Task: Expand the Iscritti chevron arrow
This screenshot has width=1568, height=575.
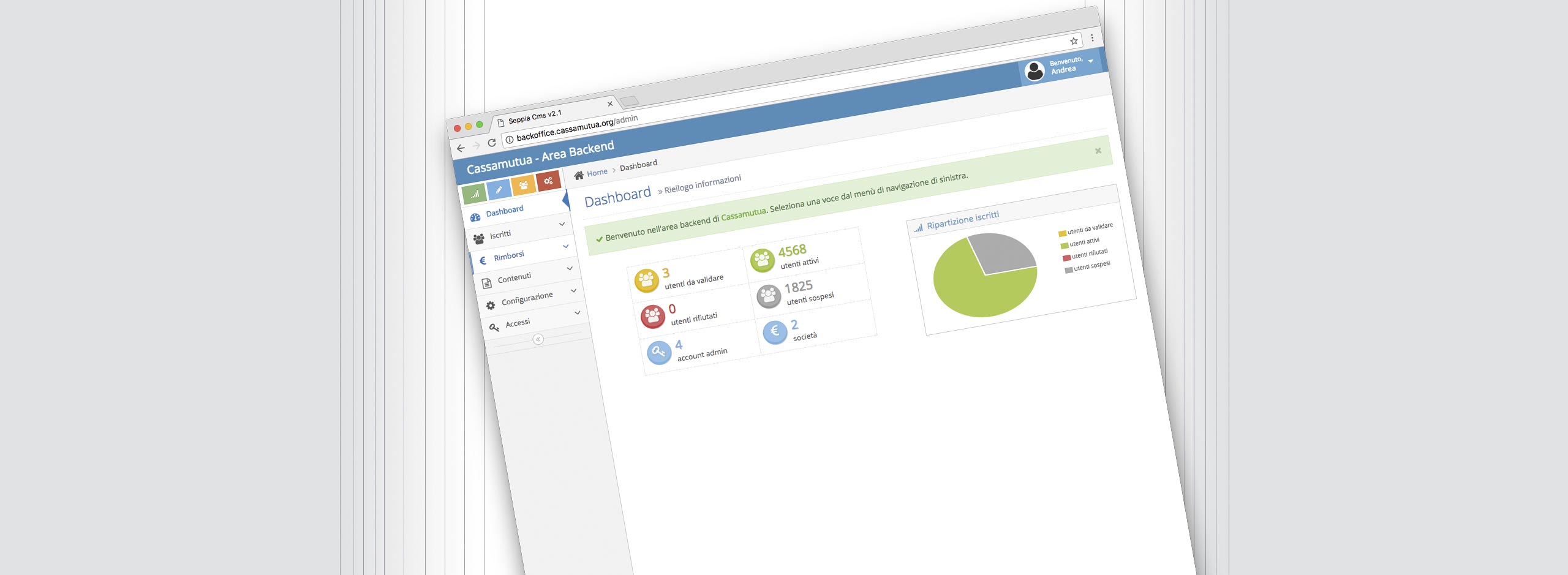Action: point(562,224)
